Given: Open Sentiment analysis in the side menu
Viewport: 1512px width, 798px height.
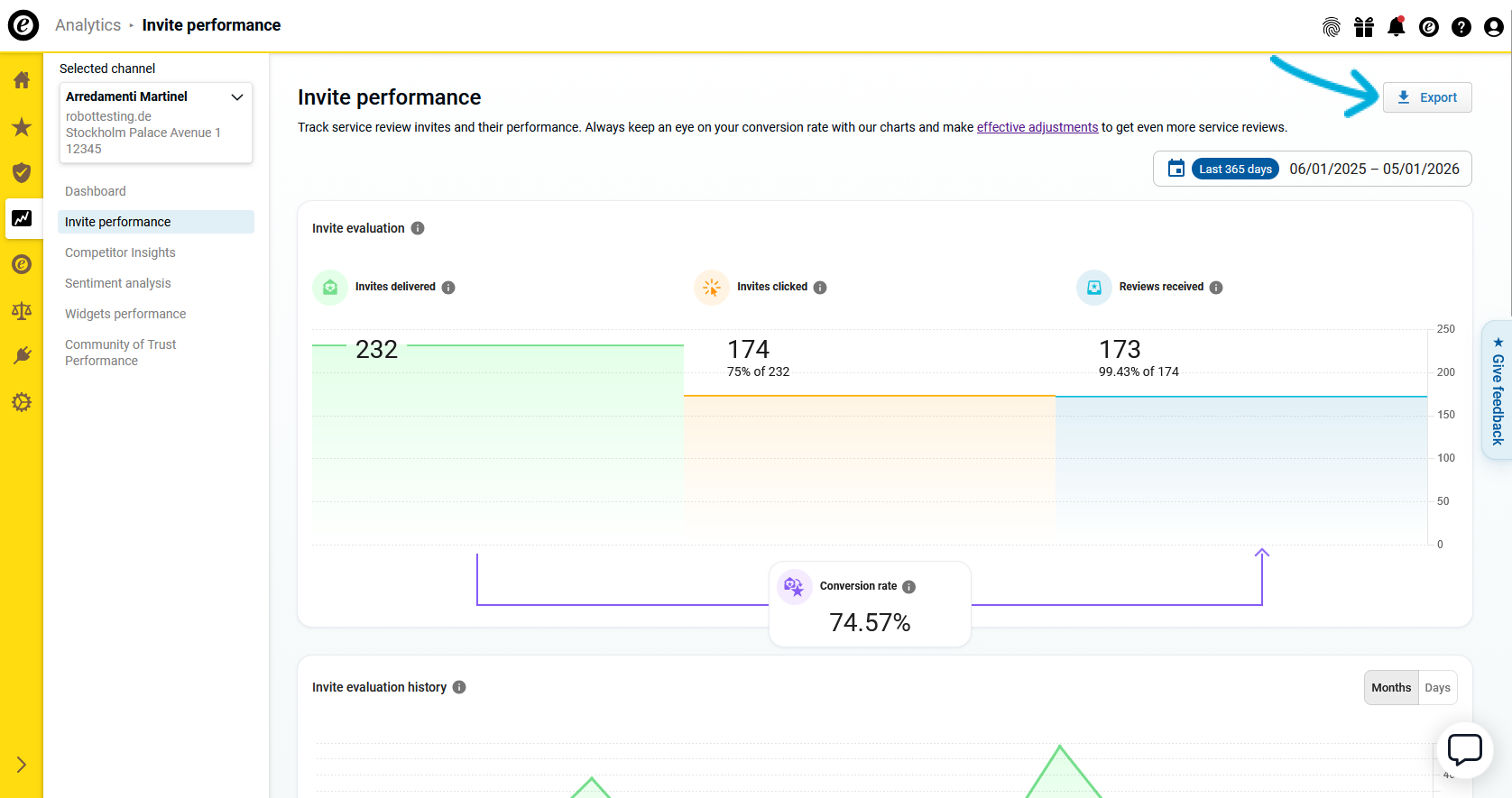Looking at the screenshot, I should pyautogui.click(x=117, y=283).
